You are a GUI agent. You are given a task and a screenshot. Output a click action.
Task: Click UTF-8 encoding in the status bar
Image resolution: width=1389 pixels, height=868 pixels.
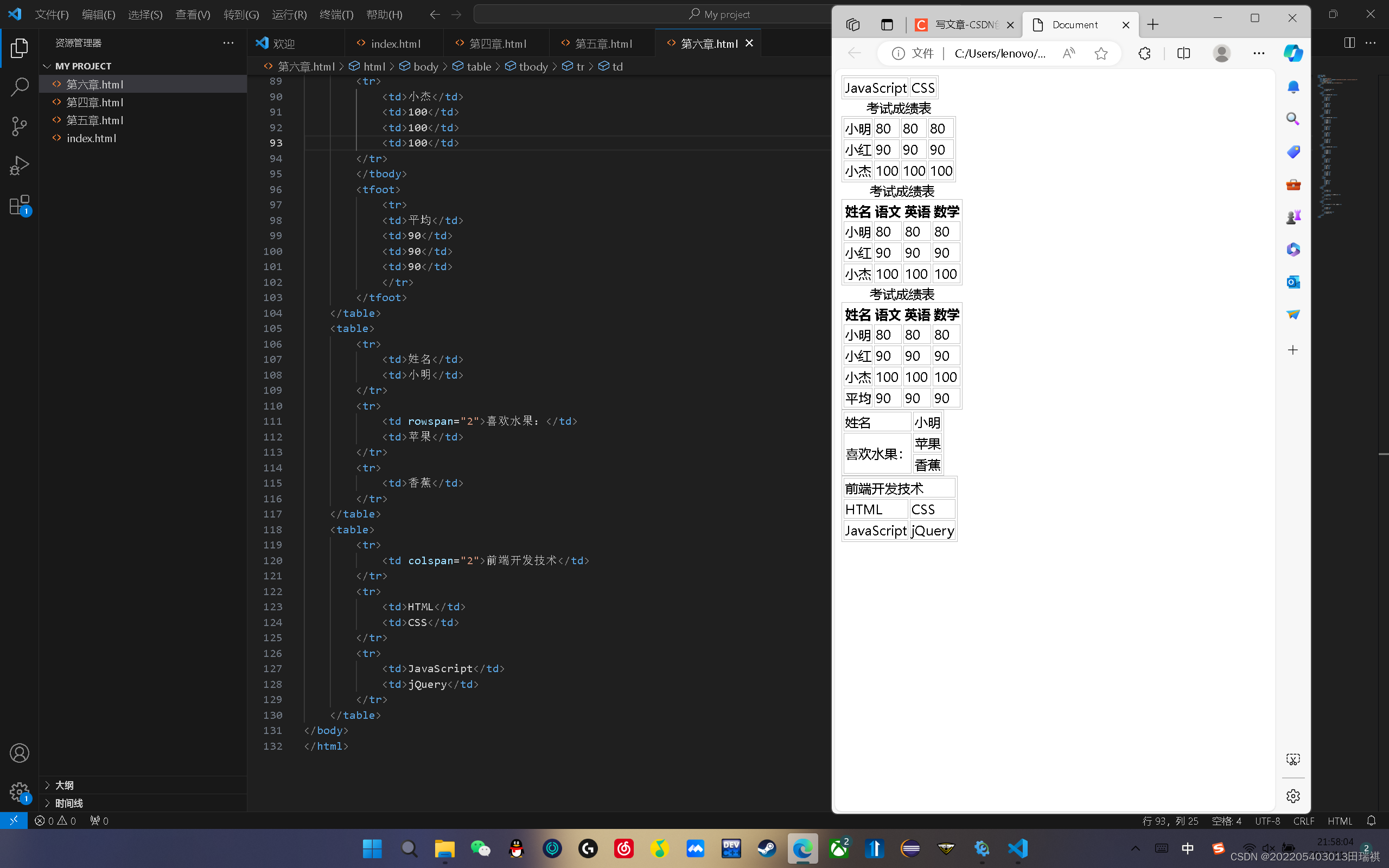[x=1267, y=820]
